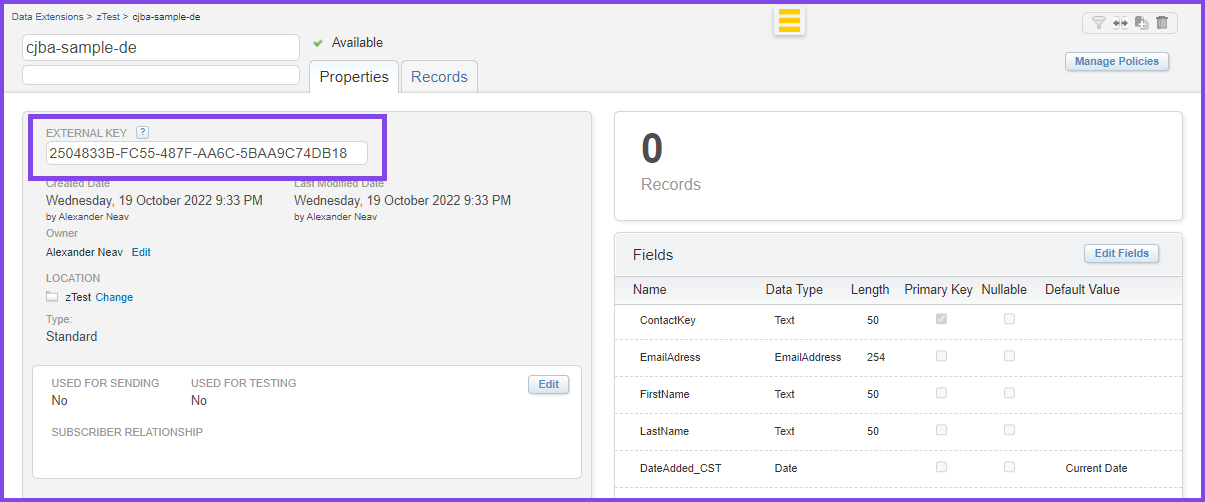Toggle the ContactKey Primary Key checkbox
Viewport: 1205px width, 502px height.
[x=941, y=319]
